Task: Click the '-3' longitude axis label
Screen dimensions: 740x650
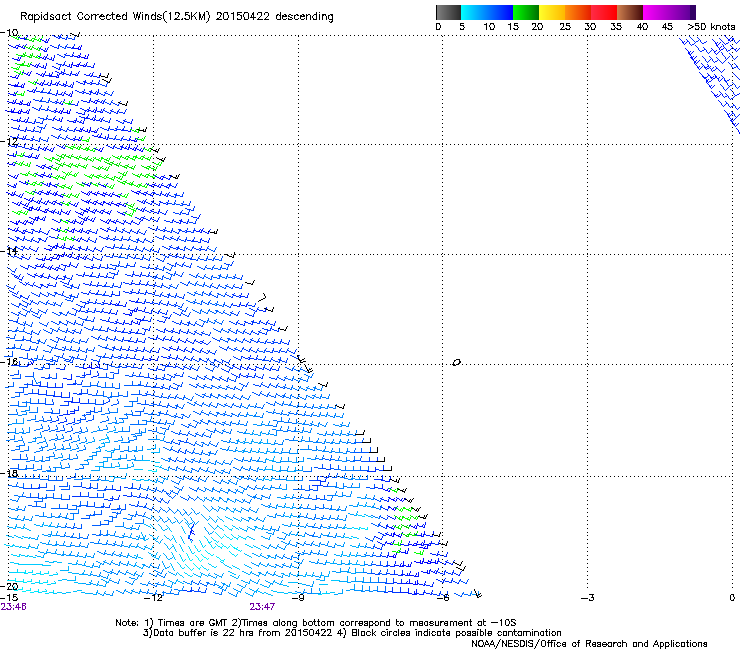Action: click(x=587, y=598)
